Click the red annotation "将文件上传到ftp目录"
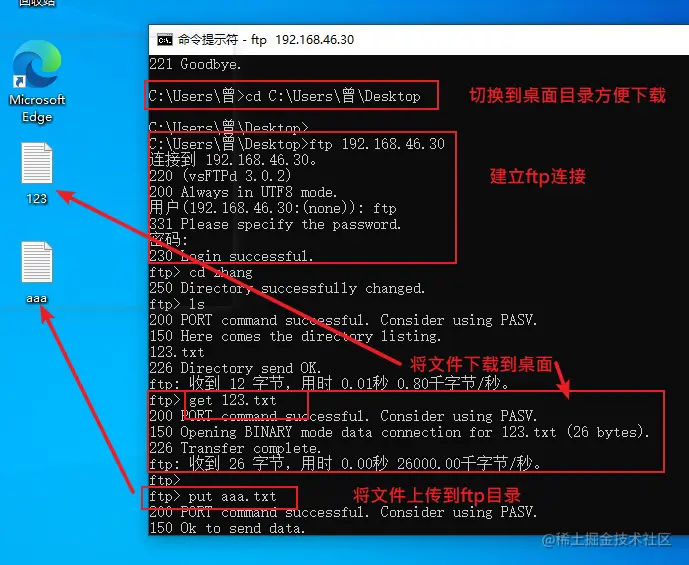Viewport: 689px width, 565px height. 437,496
